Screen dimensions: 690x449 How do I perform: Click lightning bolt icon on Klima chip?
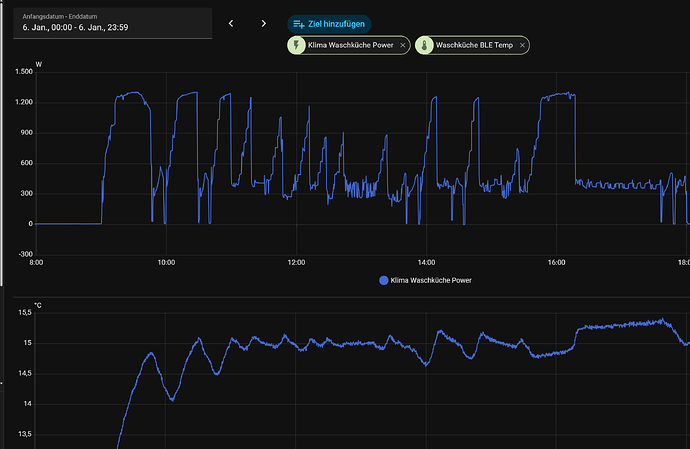299,45
